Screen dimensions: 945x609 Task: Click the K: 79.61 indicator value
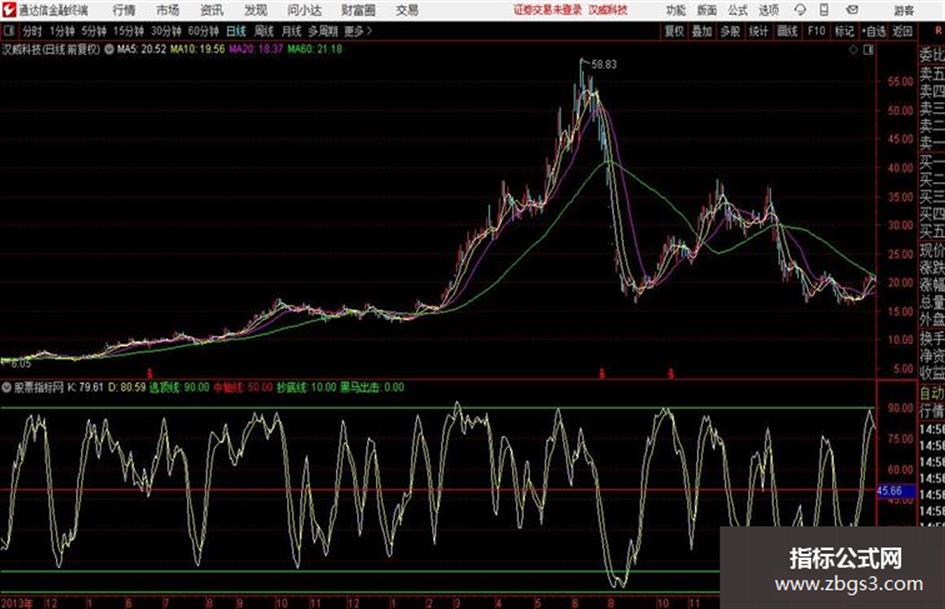[x=86, y=387]
